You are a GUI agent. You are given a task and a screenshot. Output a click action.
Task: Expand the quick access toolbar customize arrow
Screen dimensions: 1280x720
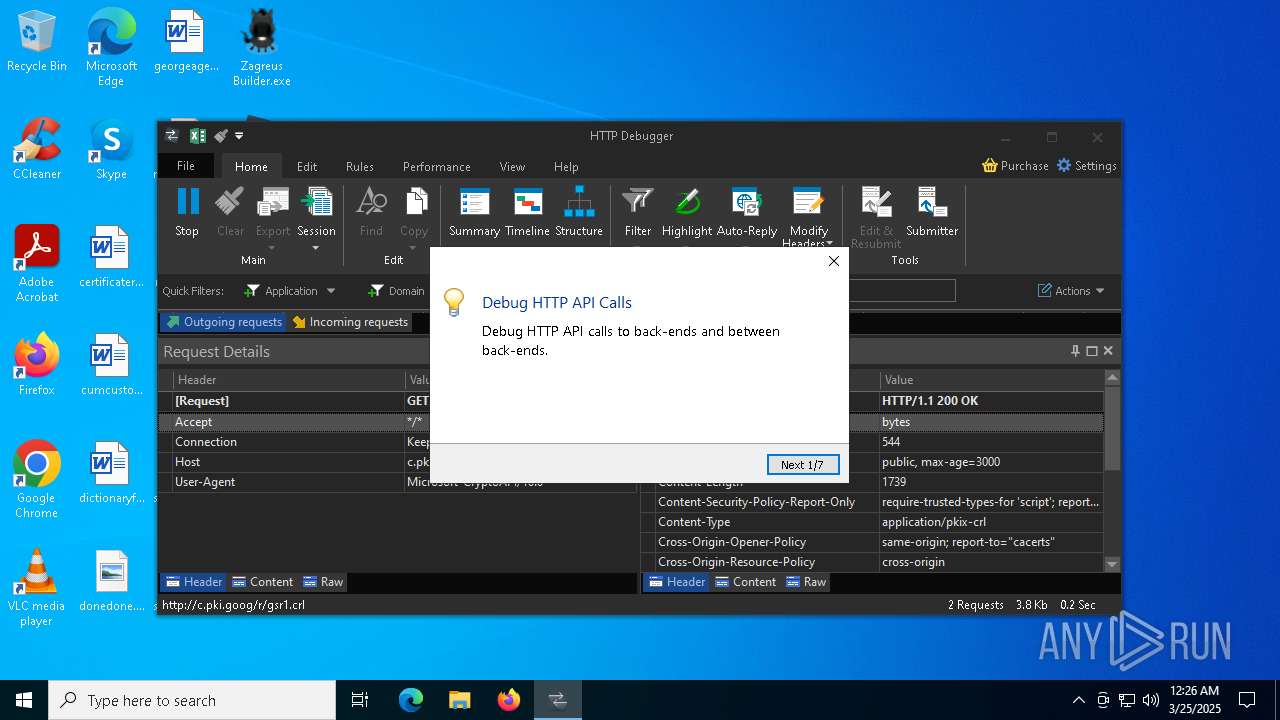239,136
